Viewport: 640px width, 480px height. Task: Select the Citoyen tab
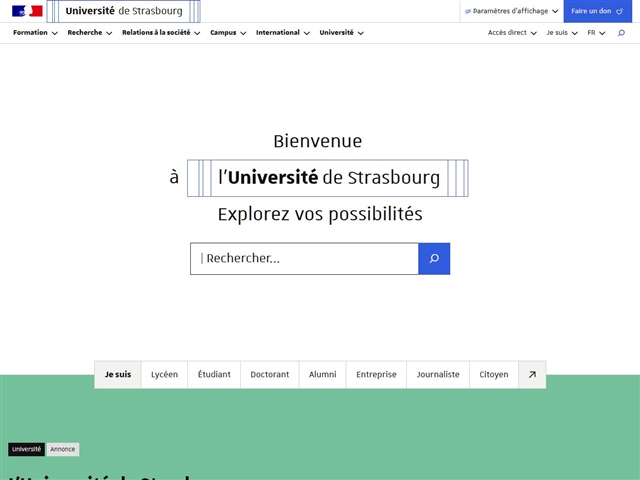[494, 374]
